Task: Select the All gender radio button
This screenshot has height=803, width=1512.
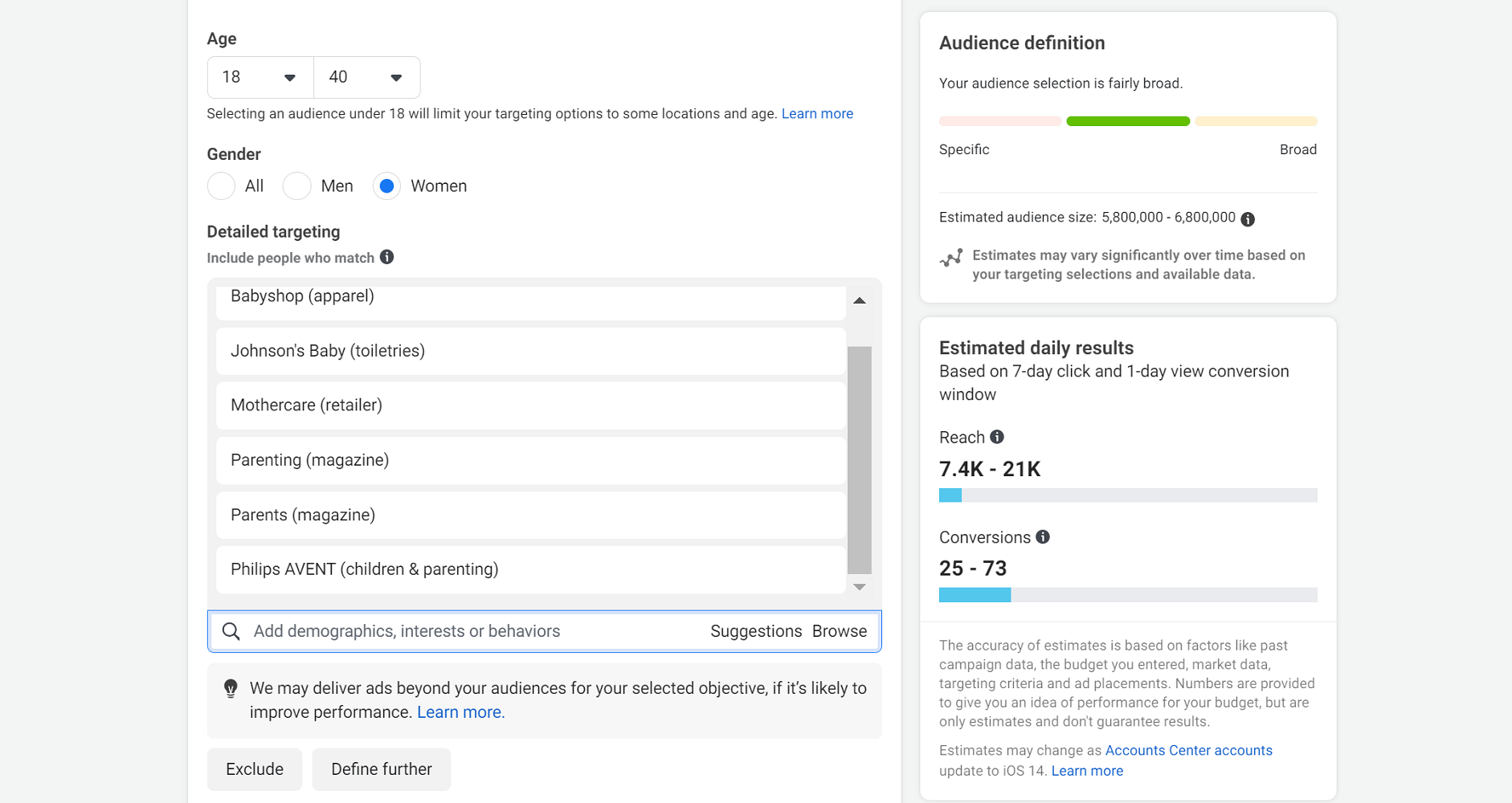Action: point(221,186)
